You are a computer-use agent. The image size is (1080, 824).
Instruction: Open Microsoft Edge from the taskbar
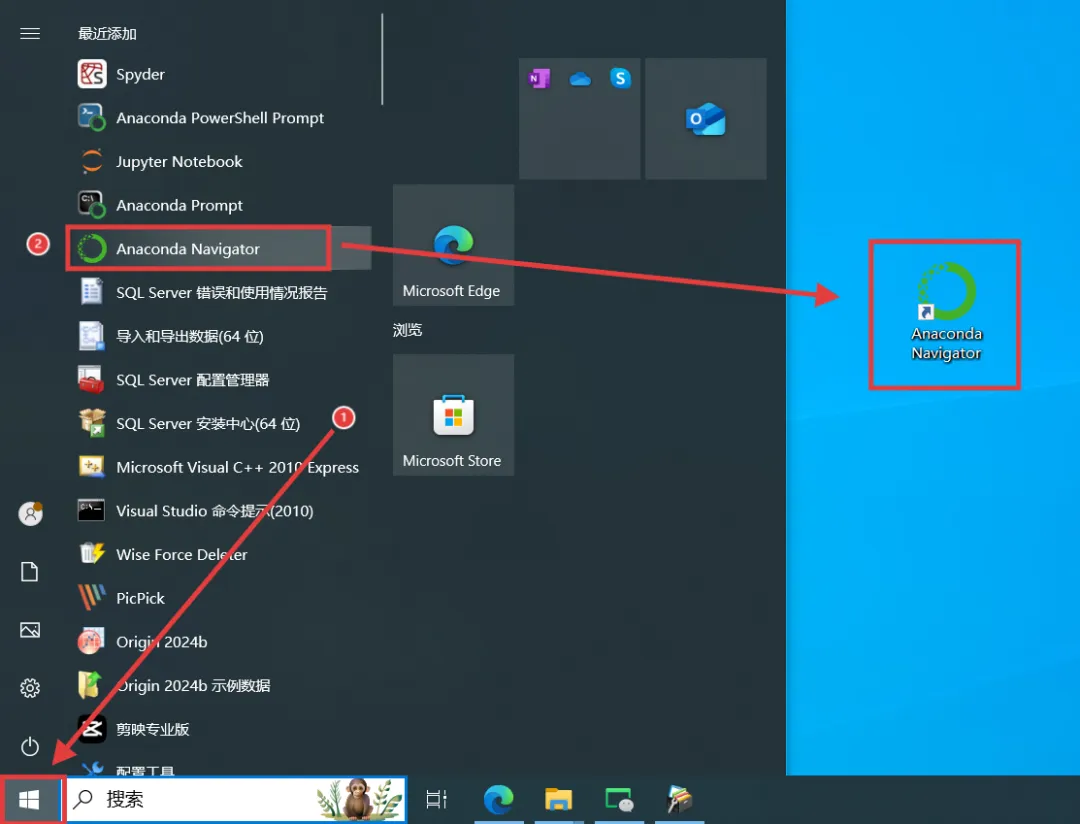point(499,799)
